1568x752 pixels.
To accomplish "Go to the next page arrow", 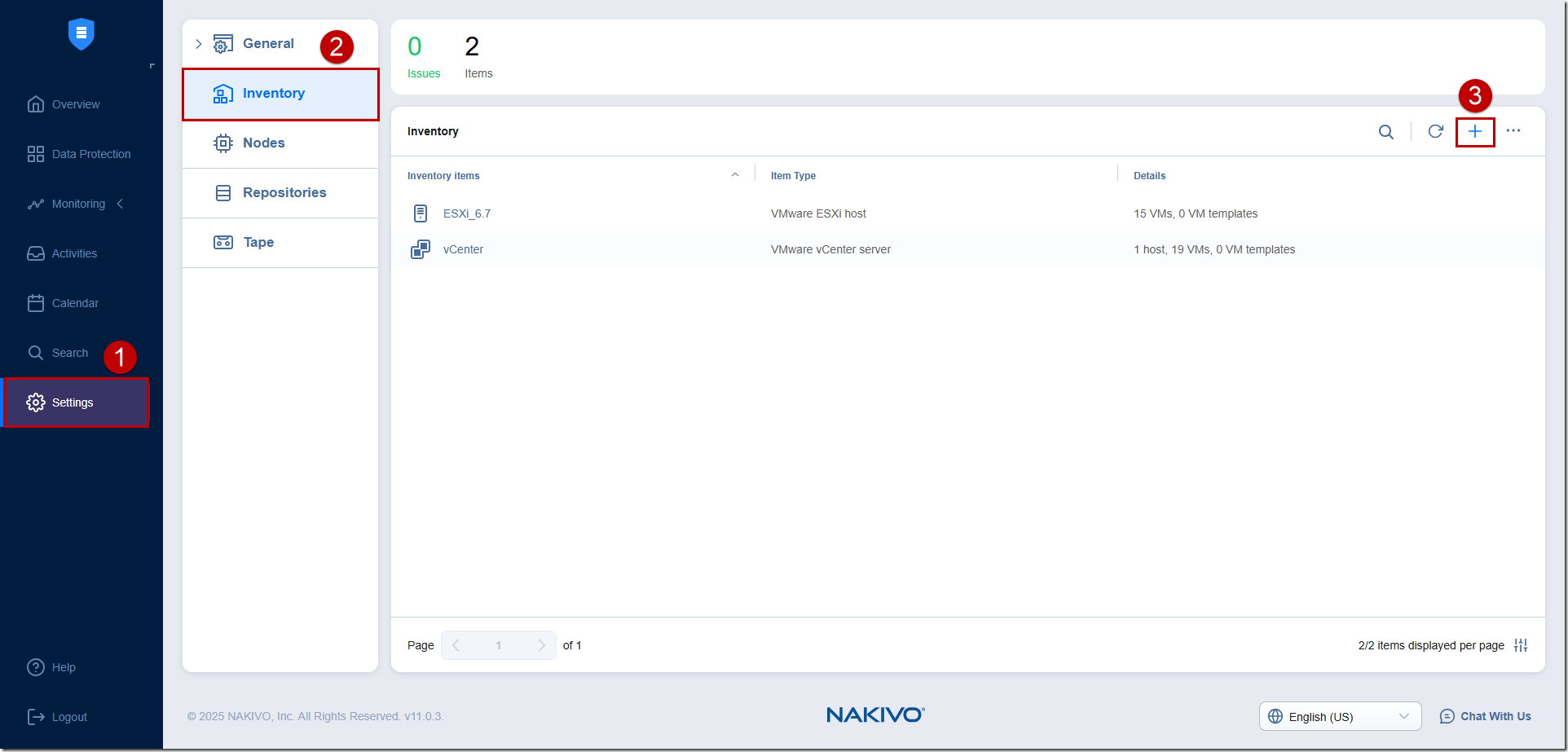I will [x=541, y=645].
